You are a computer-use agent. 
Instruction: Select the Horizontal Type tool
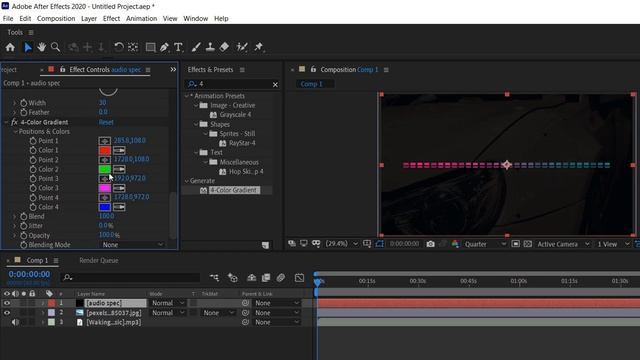[178, 47]
